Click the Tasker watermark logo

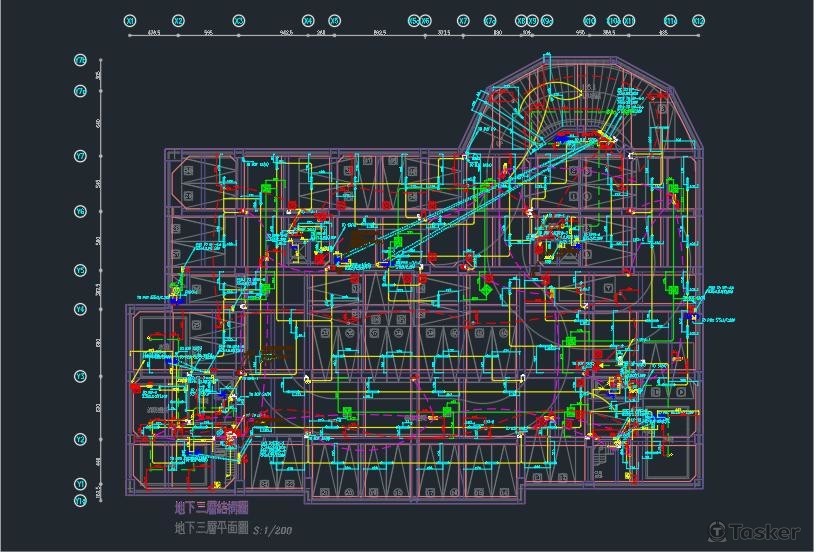[754, 531]
